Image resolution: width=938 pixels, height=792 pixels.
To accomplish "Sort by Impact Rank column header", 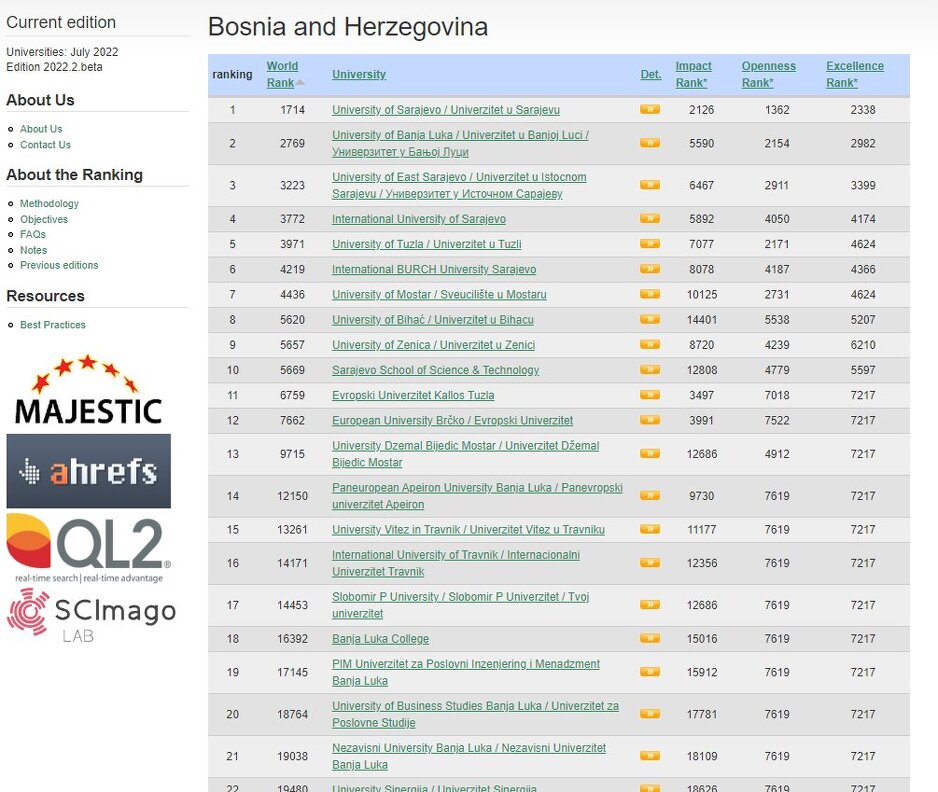I will [693, 74].
